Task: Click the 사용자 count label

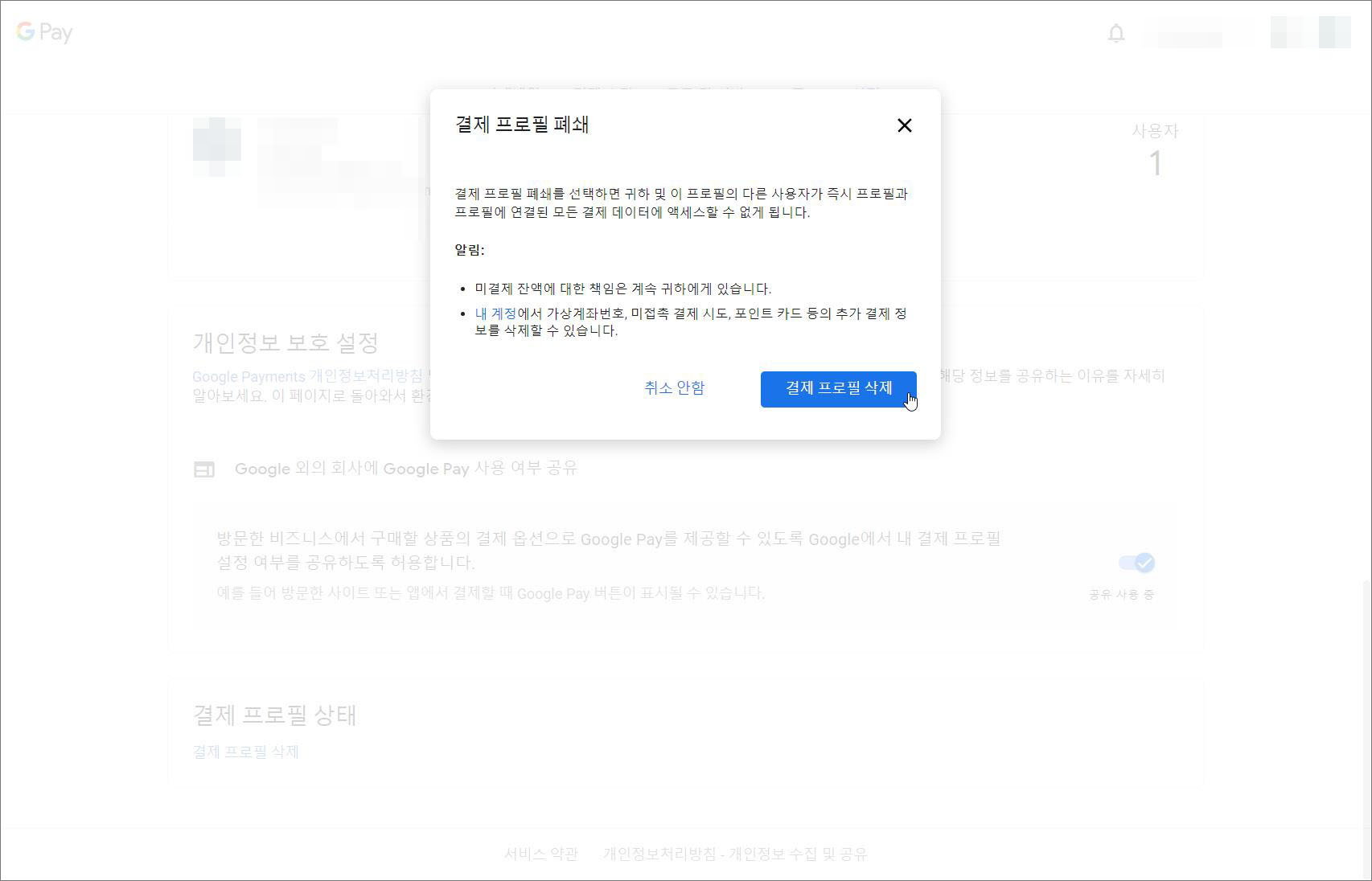Action: click(1155, 131)
